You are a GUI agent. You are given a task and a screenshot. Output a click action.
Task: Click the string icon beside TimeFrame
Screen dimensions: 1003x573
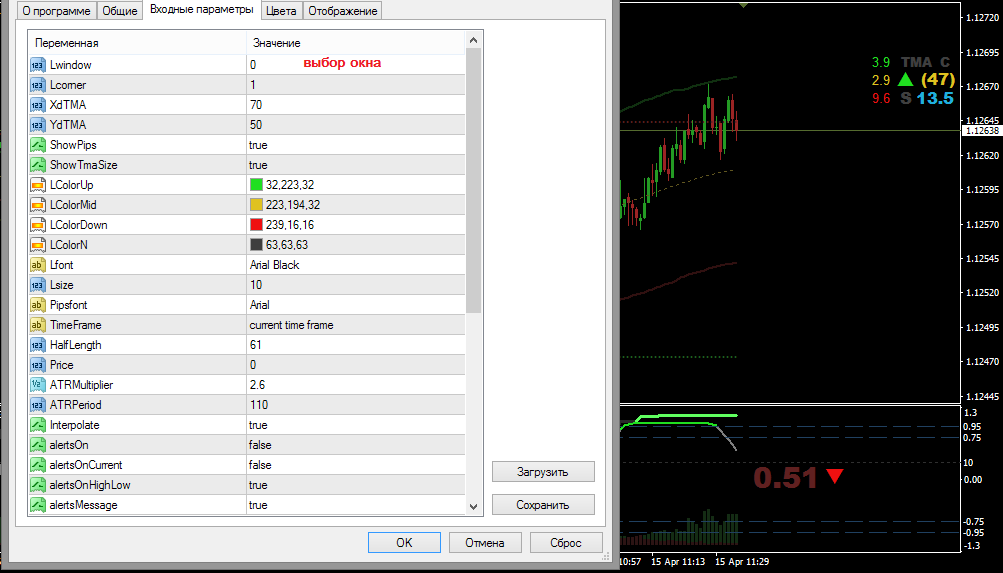(x=38, y=325)
